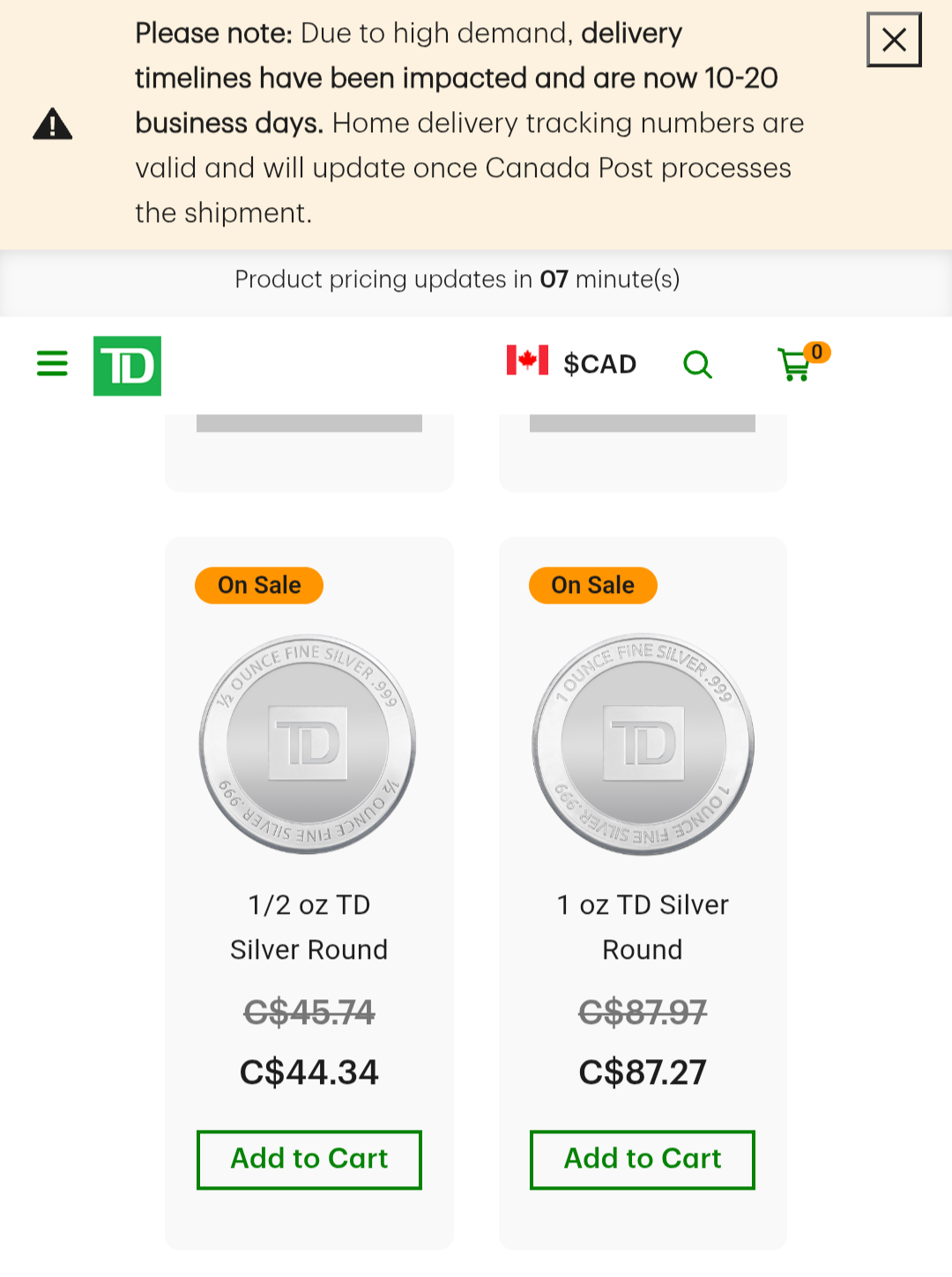
Task: Click the TD logo
Action: tap(127, 366)
